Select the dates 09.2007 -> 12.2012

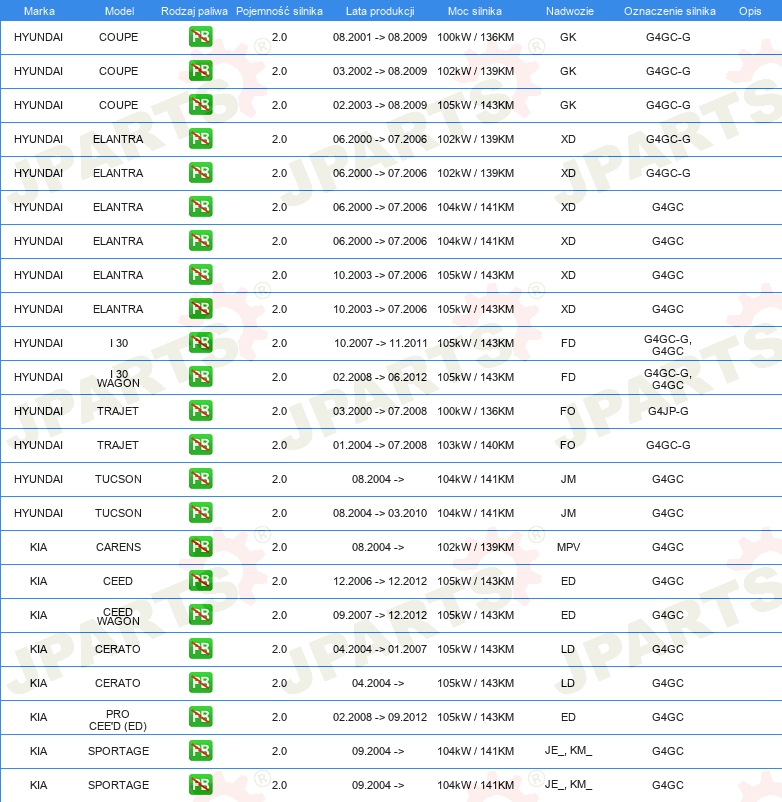tap(380, 615)
